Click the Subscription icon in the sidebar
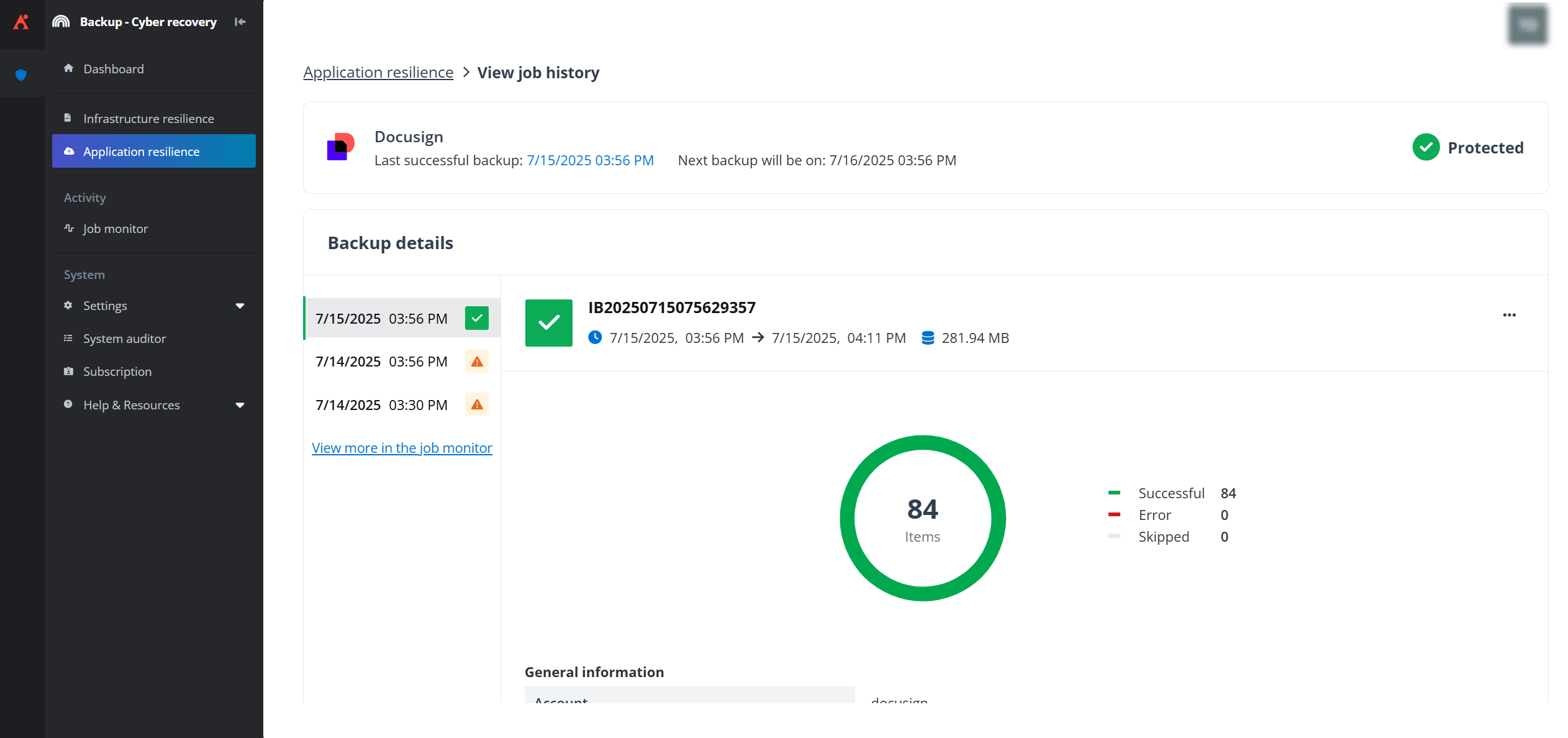The height and width of the screenshot is (738, 1568). click(x=68, y=371)
